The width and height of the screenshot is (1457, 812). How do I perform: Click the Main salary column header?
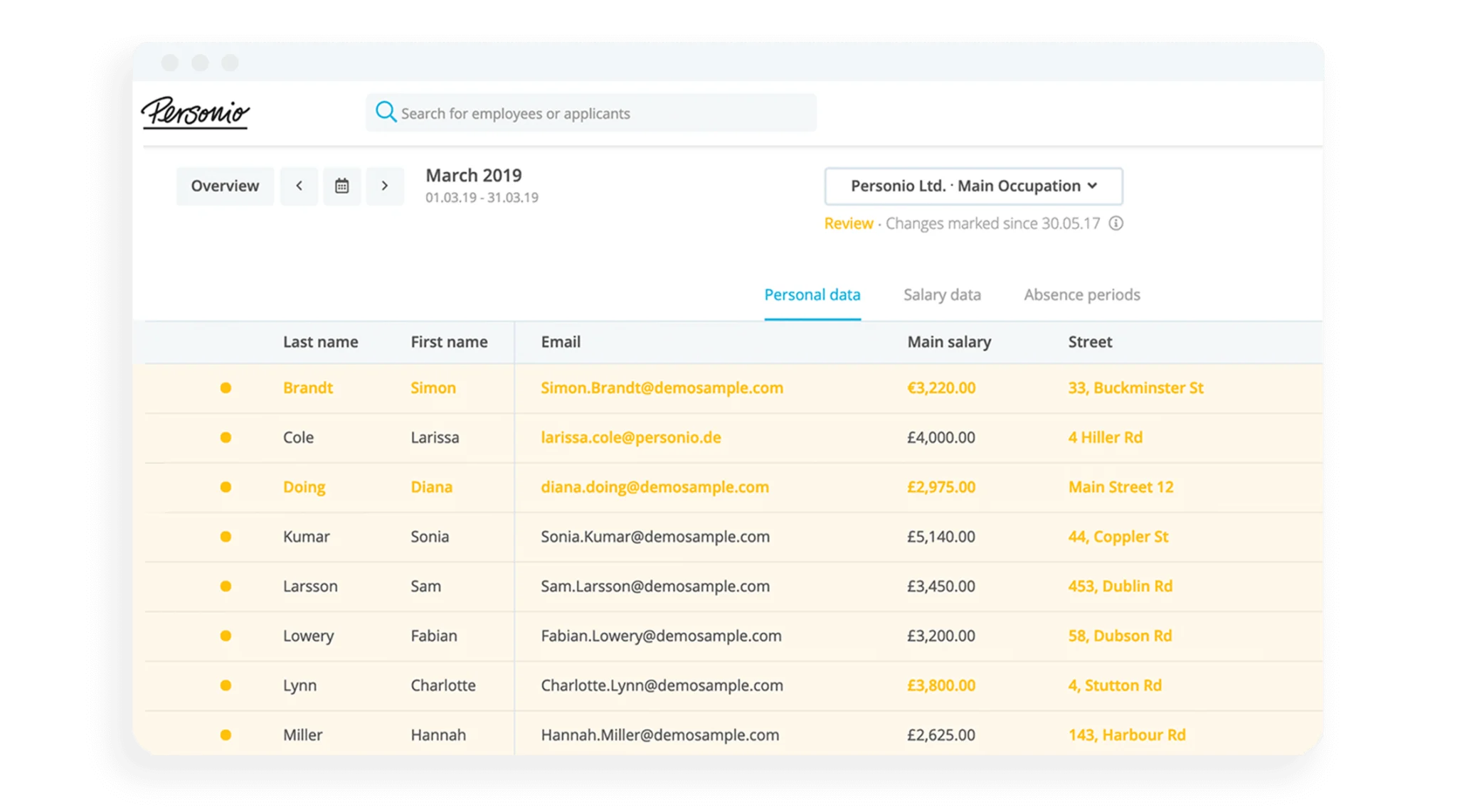[948, 342]
